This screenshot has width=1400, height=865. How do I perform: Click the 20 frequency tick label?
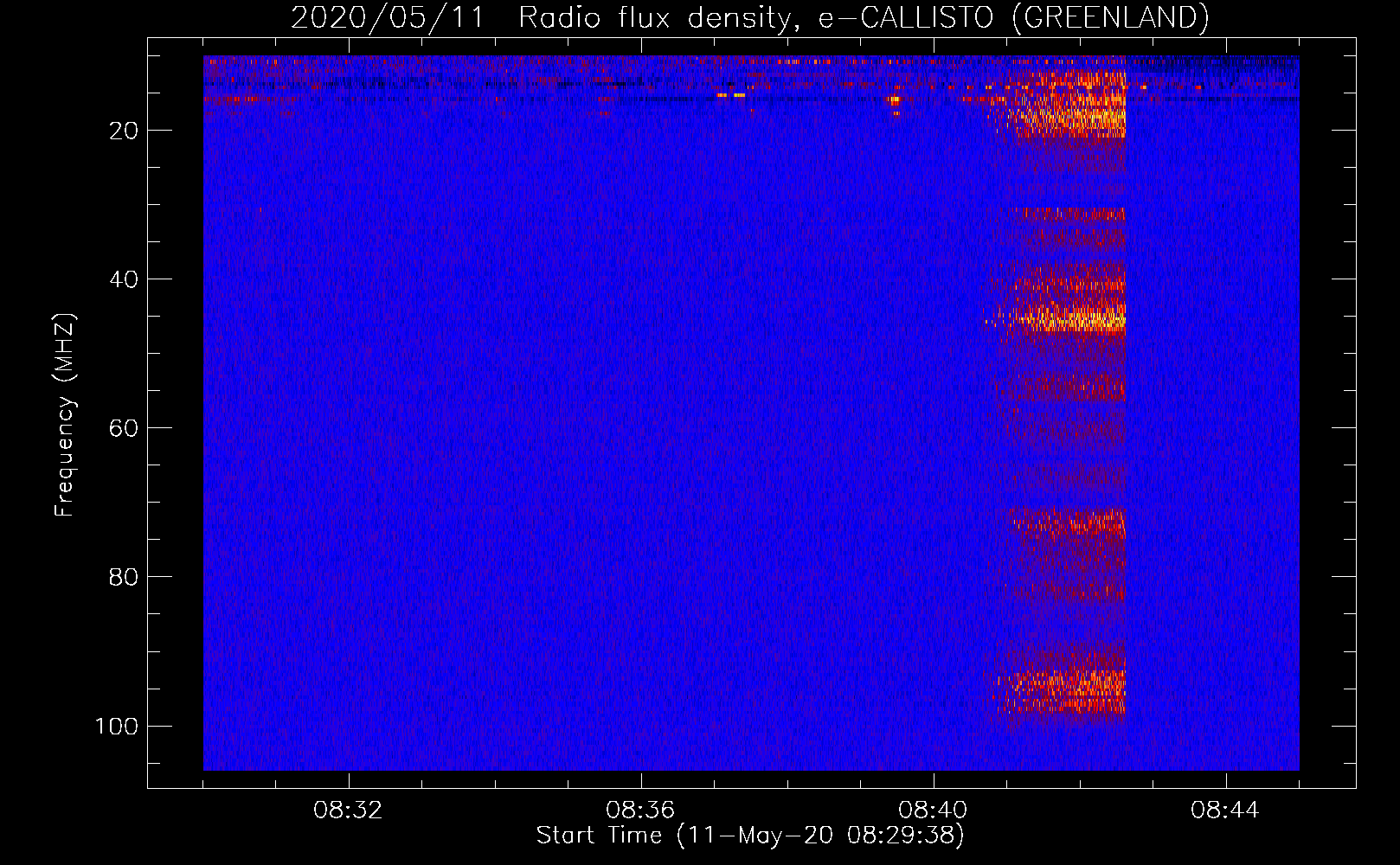[124, 131]
